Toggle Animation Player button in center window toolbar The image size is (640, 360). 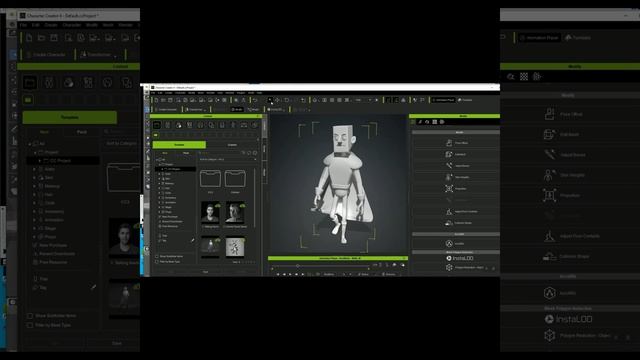click(x=443, y=100)
